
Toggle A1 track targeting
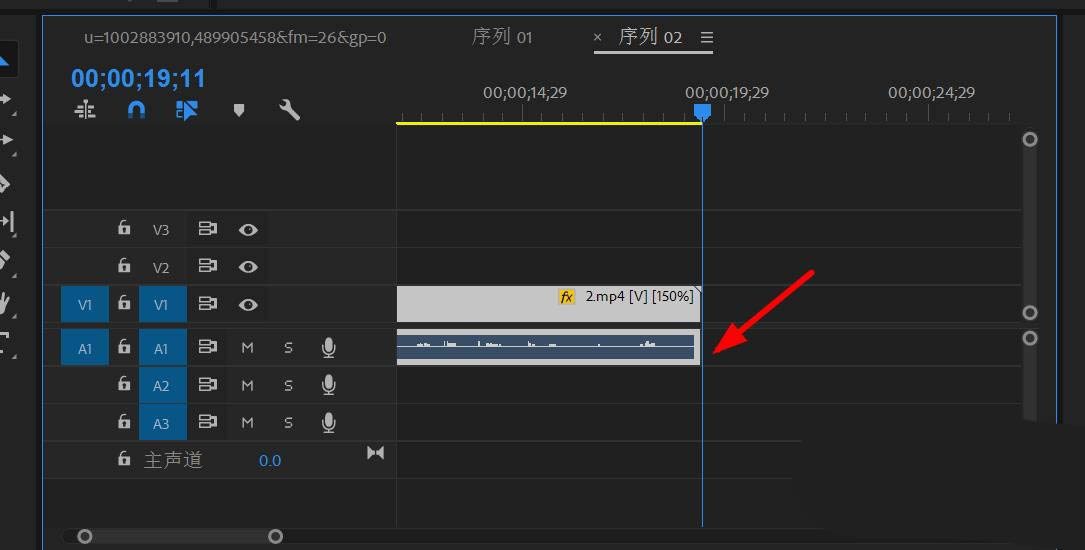pos(163,348)
